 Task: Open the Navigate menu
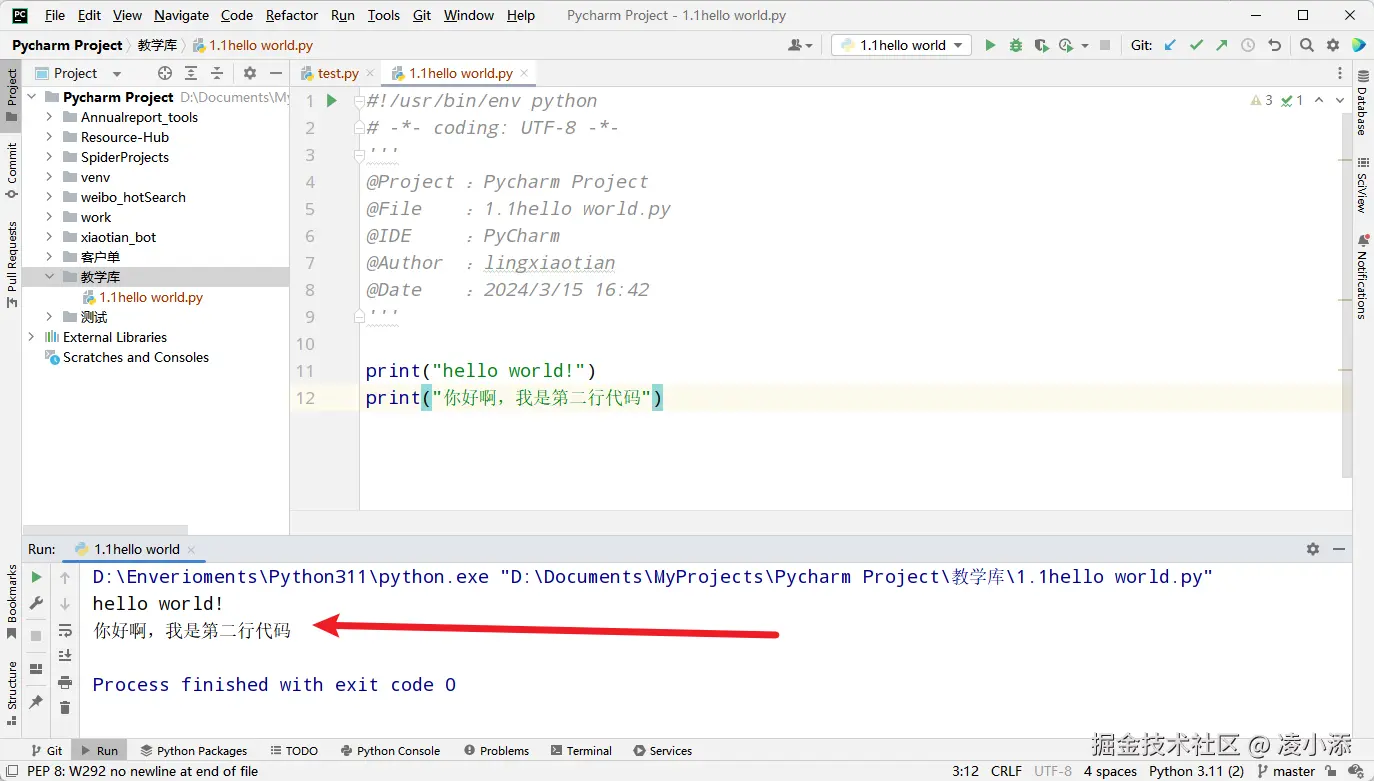(x=181, y=15)
